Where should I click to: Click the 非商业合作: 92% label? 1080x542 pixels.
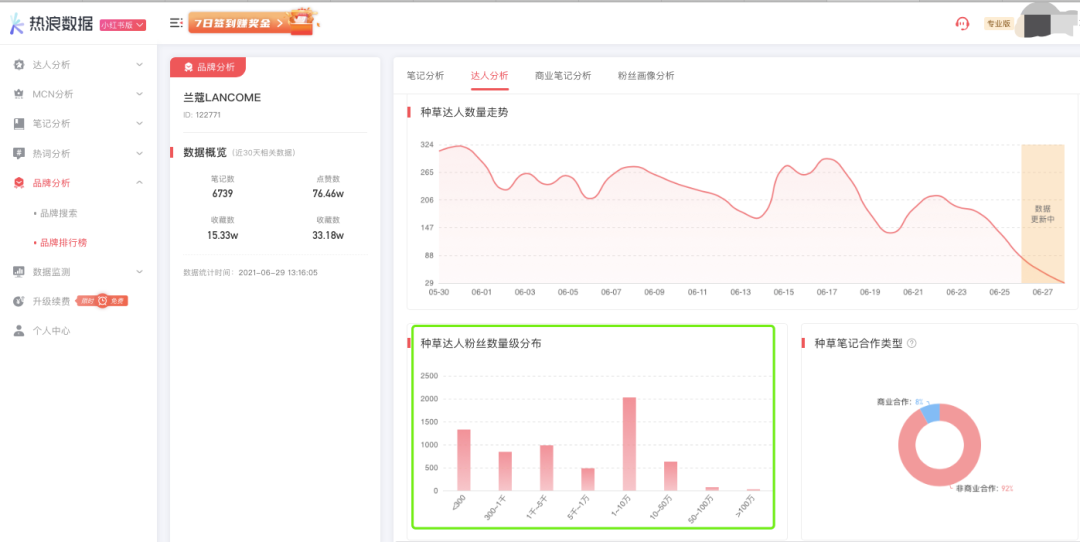[x=984, y=488]
